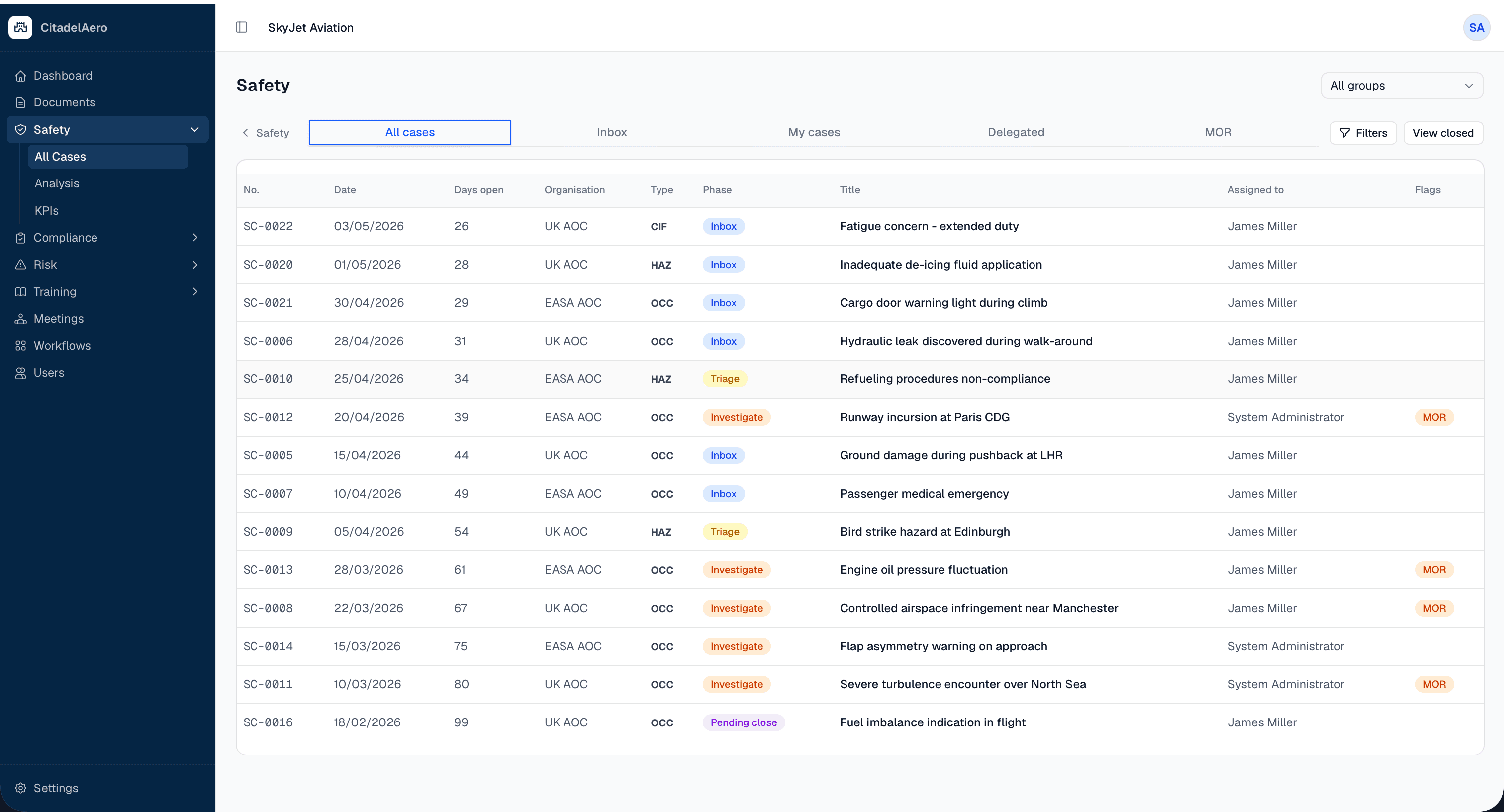Click 'Hydraulic leak discovered during walk-around'
The image size is (1504, 812).
pyautogui.click(x=966, y=341)
